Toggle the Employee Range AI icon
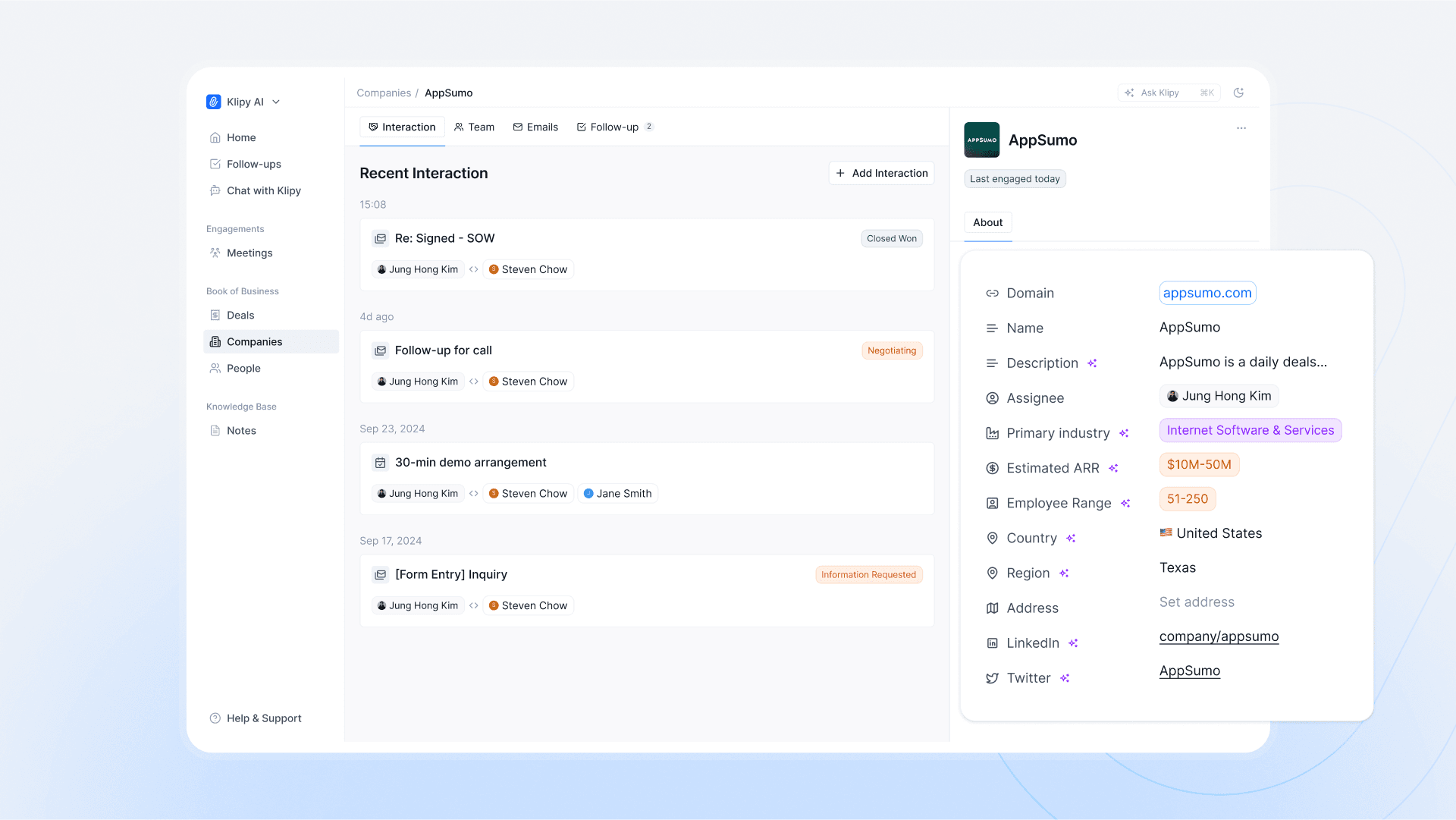Screen dimensions: 1456x820 click(1126, 503)
